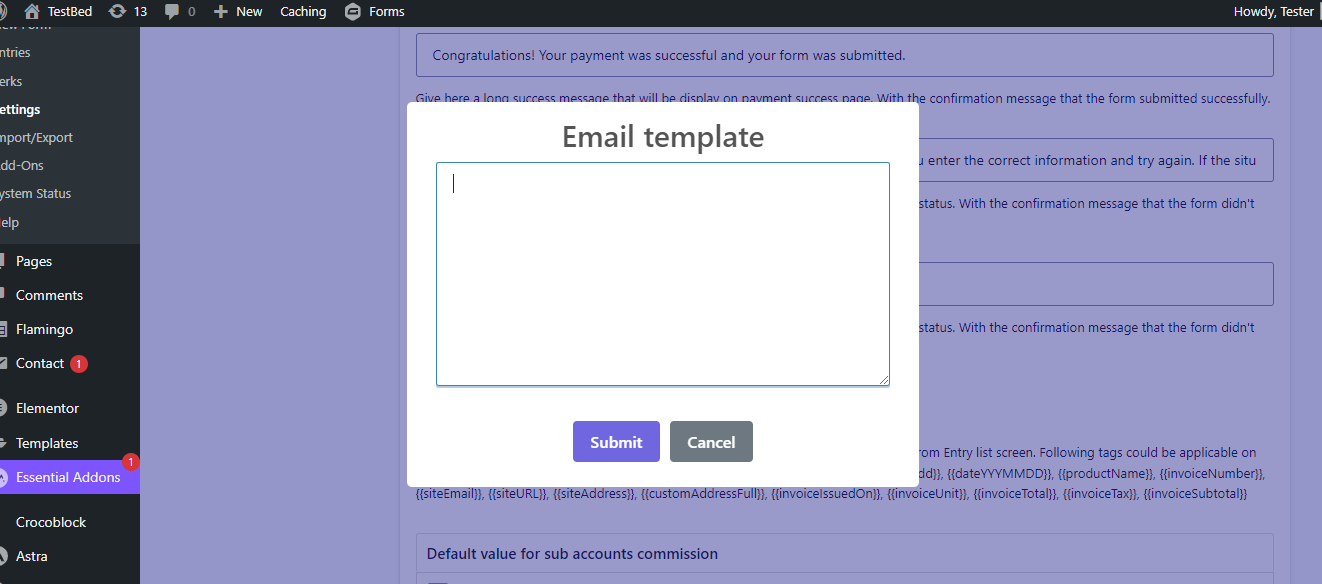Open Flamingo in the sidebar

coord(44,329)
